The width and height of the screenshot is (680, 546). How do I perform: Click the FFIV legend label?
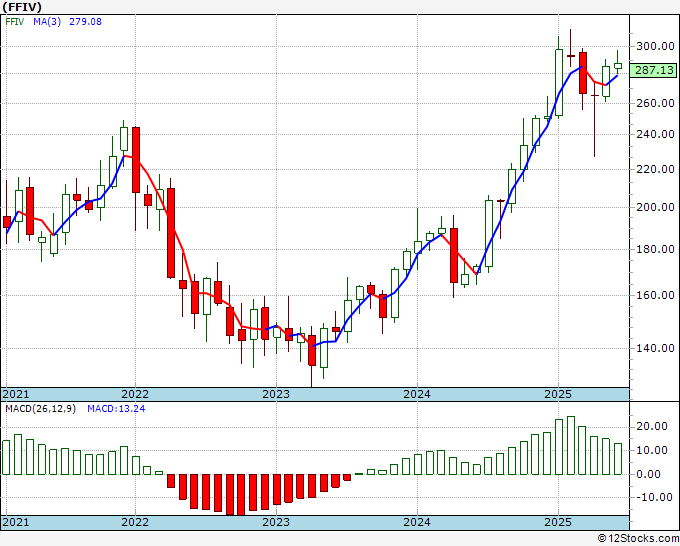click(15, 21)
